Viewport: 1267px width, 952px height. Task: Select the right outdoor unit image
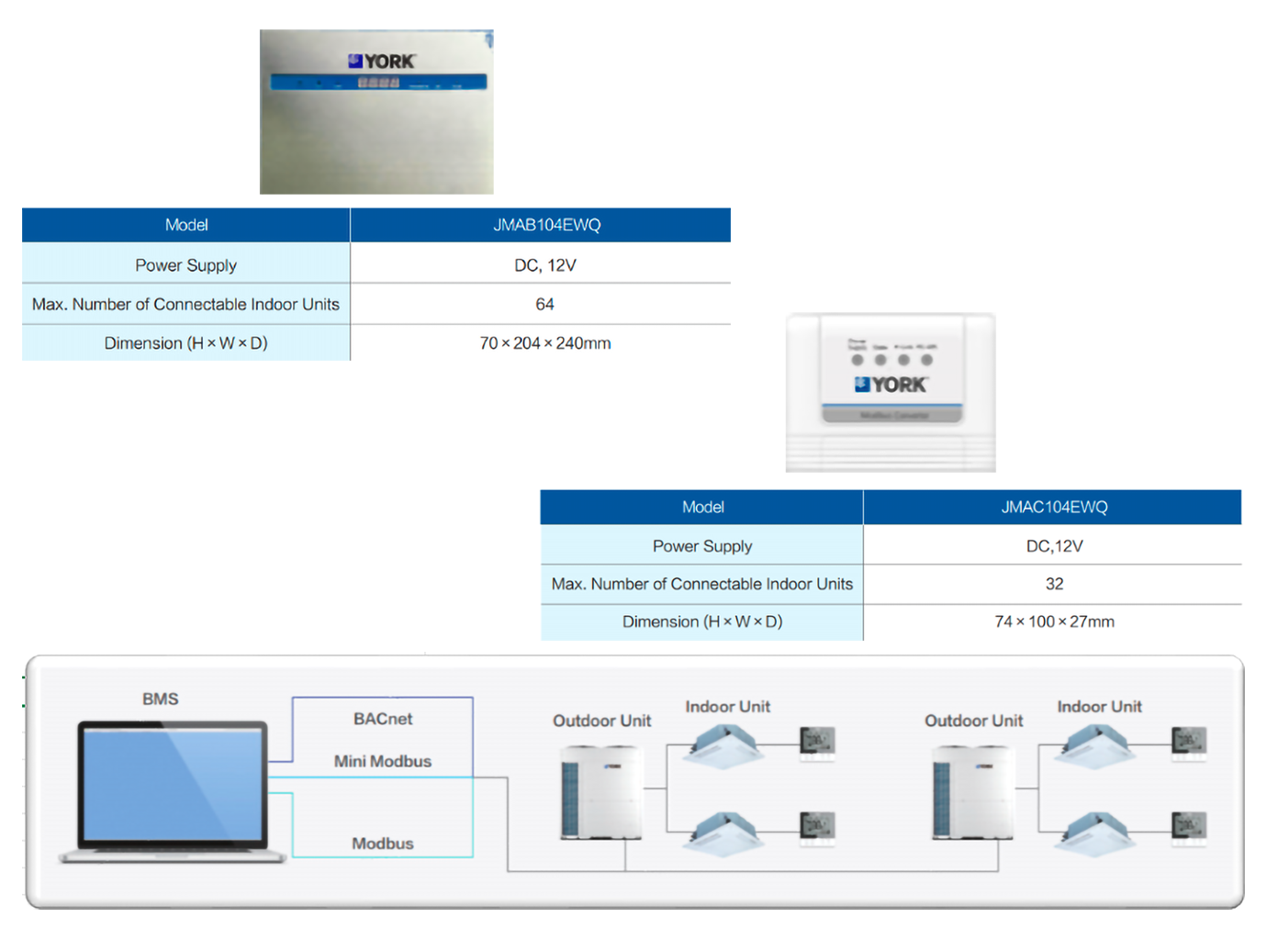click(973, 791)
